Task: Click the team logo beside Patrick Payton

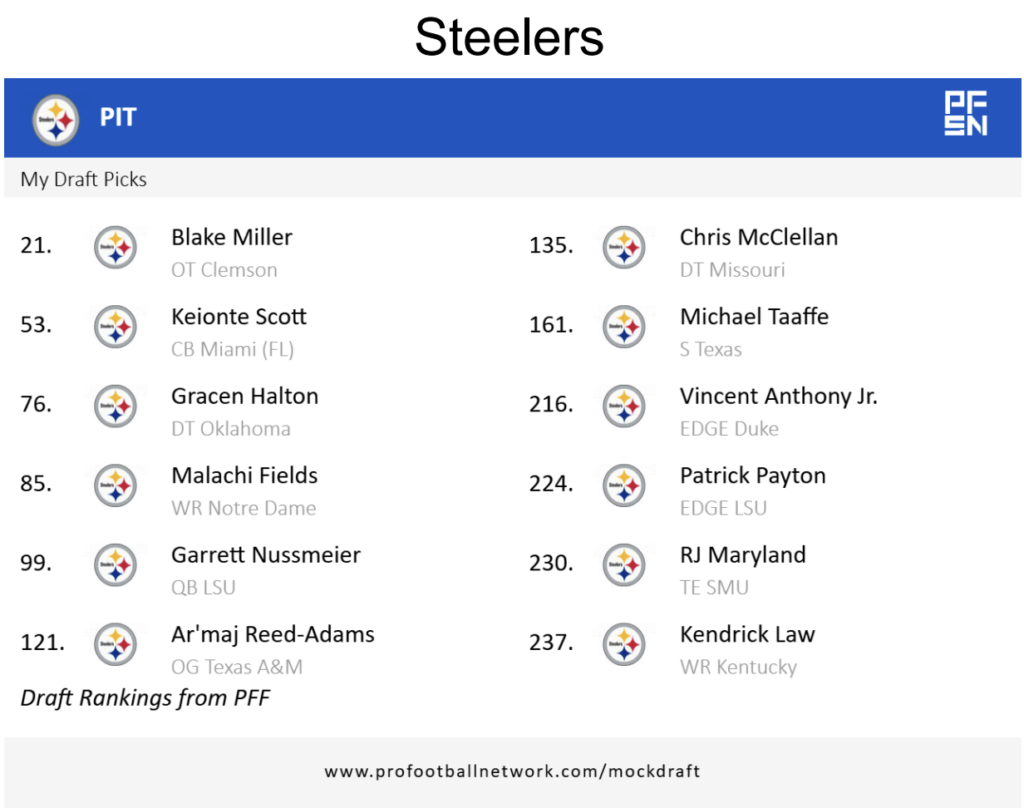Action: click(624, 485)
